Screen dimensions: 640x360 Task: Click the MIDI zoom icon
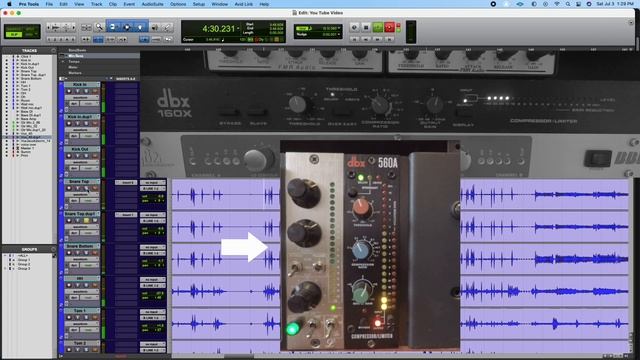click(x=66, y=27)
